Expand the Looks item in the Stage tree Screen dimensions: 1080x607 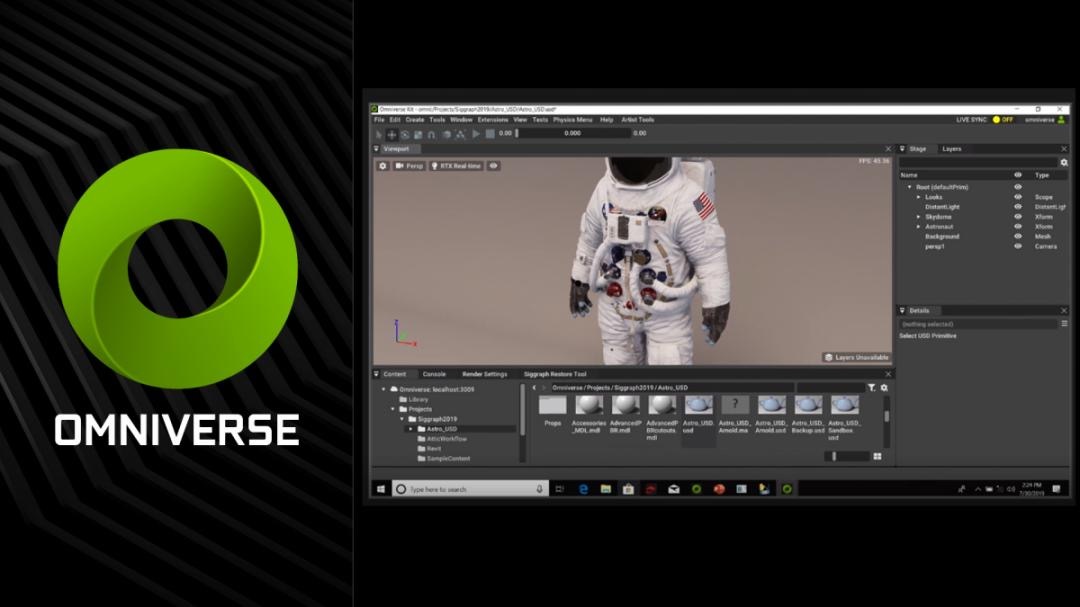[919, 198]
